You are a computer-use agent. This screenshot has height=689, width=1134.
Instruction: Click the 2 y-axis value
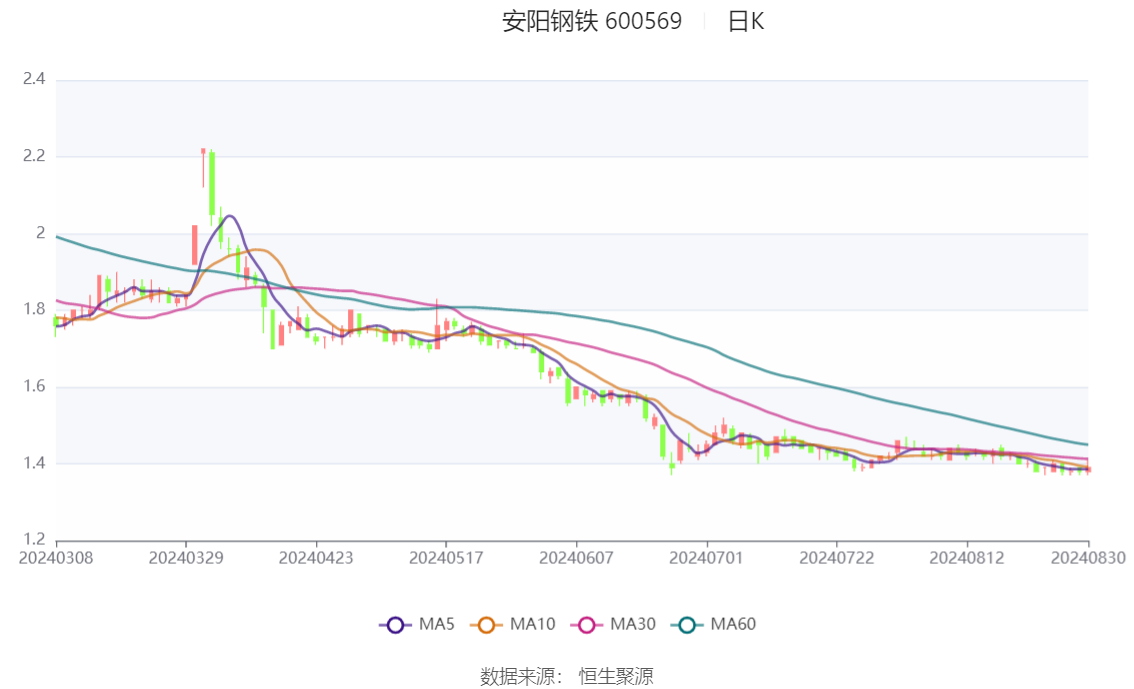[x=41, y=233]
